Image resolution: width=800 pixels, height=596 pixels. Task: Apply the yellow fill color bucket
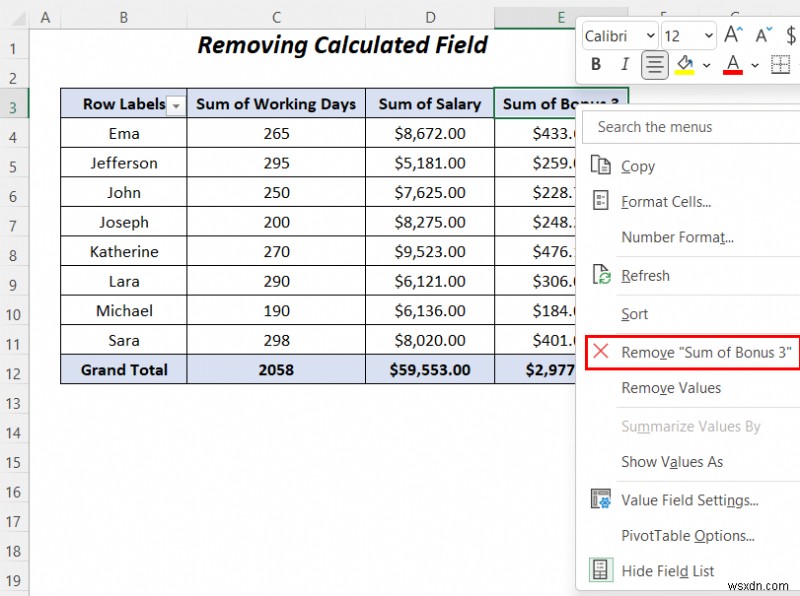(x=685, y=65)
